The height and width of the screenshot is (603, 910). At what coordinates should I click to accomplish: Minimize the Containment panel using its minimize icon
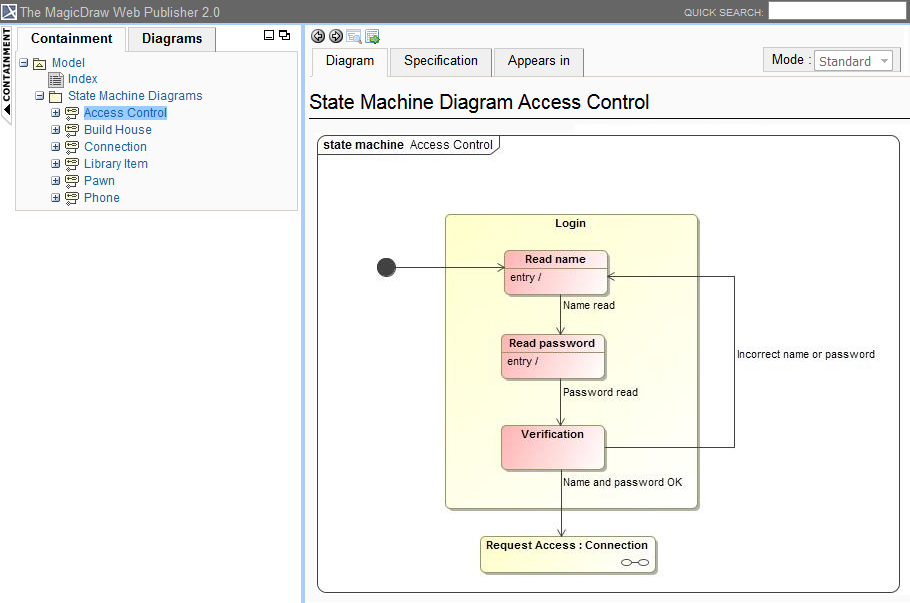pyautogui.click(x=268, y=35)
